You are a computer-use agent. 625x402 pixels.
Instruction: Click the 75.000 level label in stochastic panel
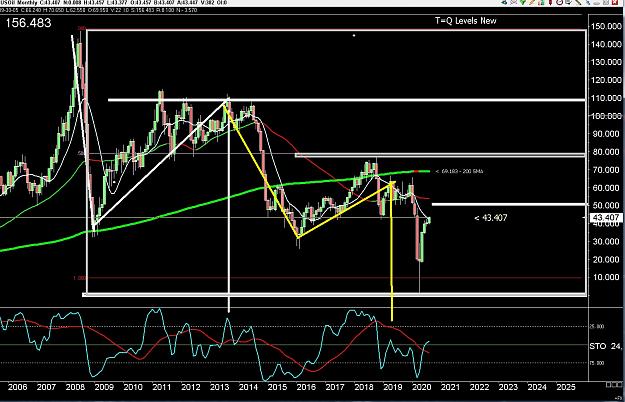pyautogui.click(x=597, y=363)
